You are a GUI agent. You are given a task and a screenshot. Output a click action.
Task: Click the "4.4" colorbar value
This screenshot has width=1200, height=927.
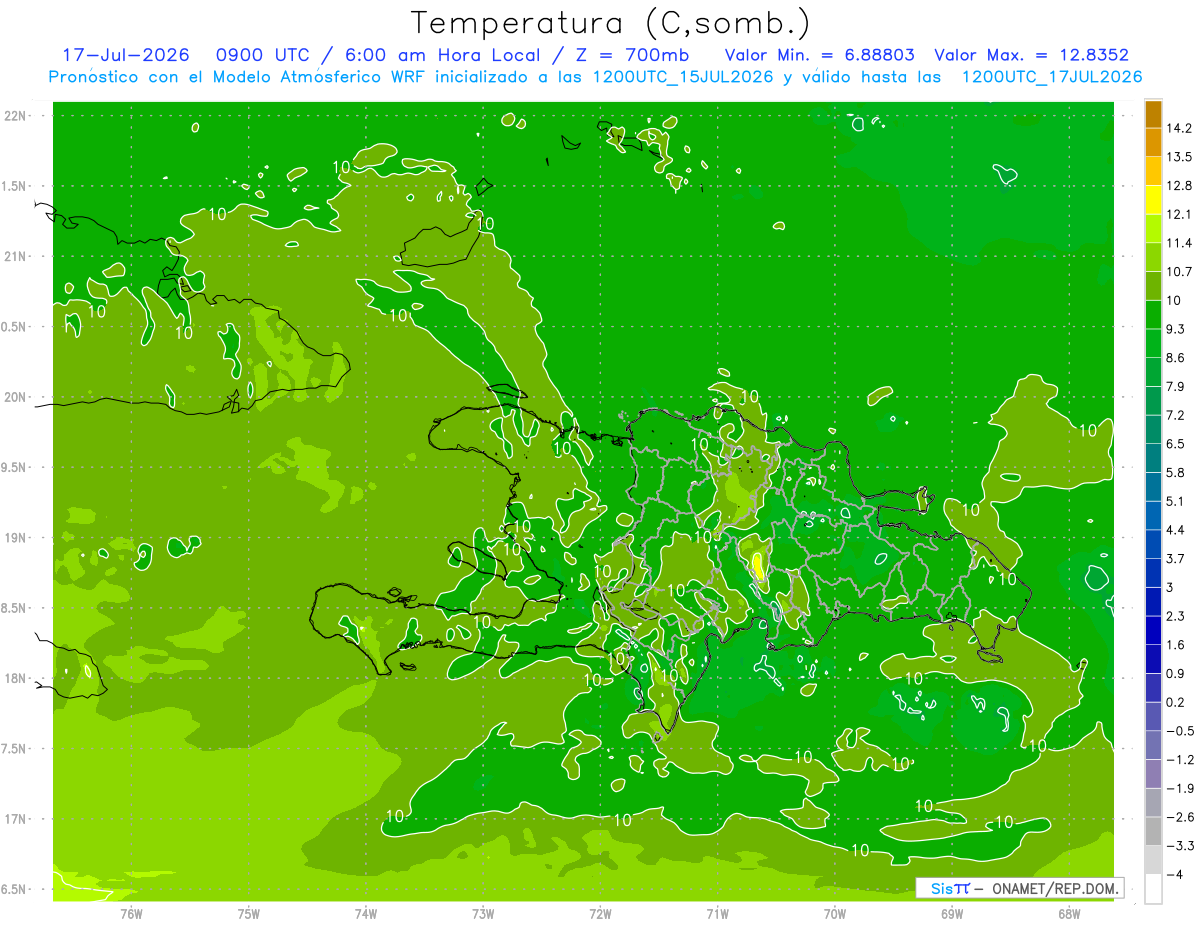click(x=1175, y=529)
